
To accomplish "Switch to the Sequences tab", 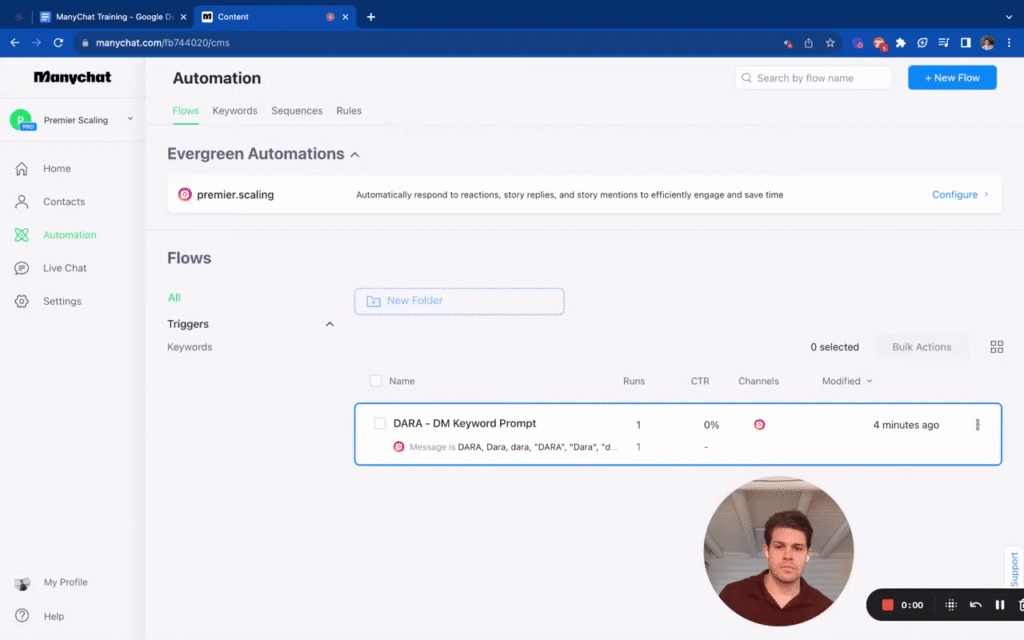I will pos(296,110).
